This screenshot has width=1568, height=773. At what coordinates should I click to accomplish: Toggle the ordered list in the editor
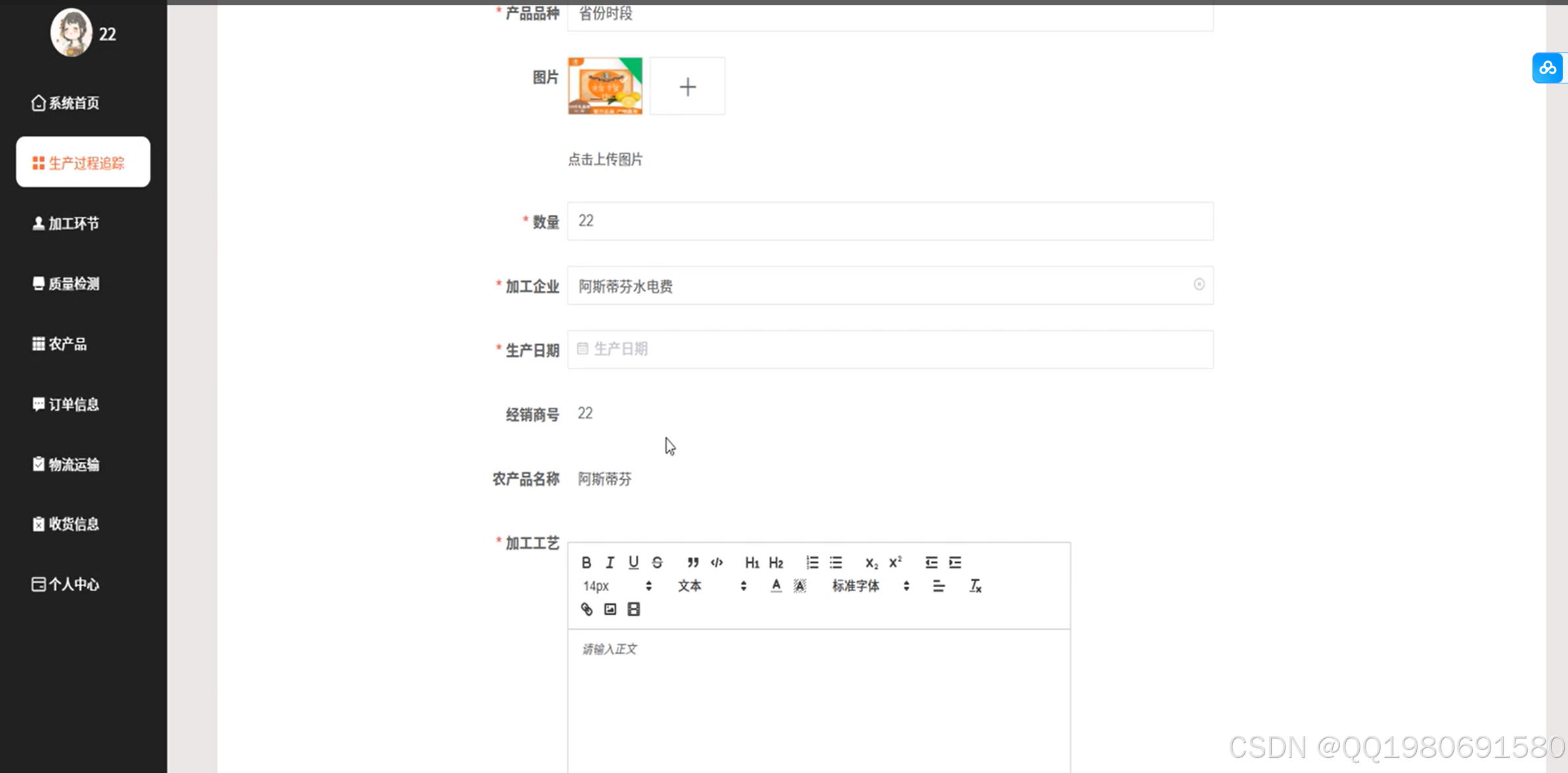pos(811,562)
